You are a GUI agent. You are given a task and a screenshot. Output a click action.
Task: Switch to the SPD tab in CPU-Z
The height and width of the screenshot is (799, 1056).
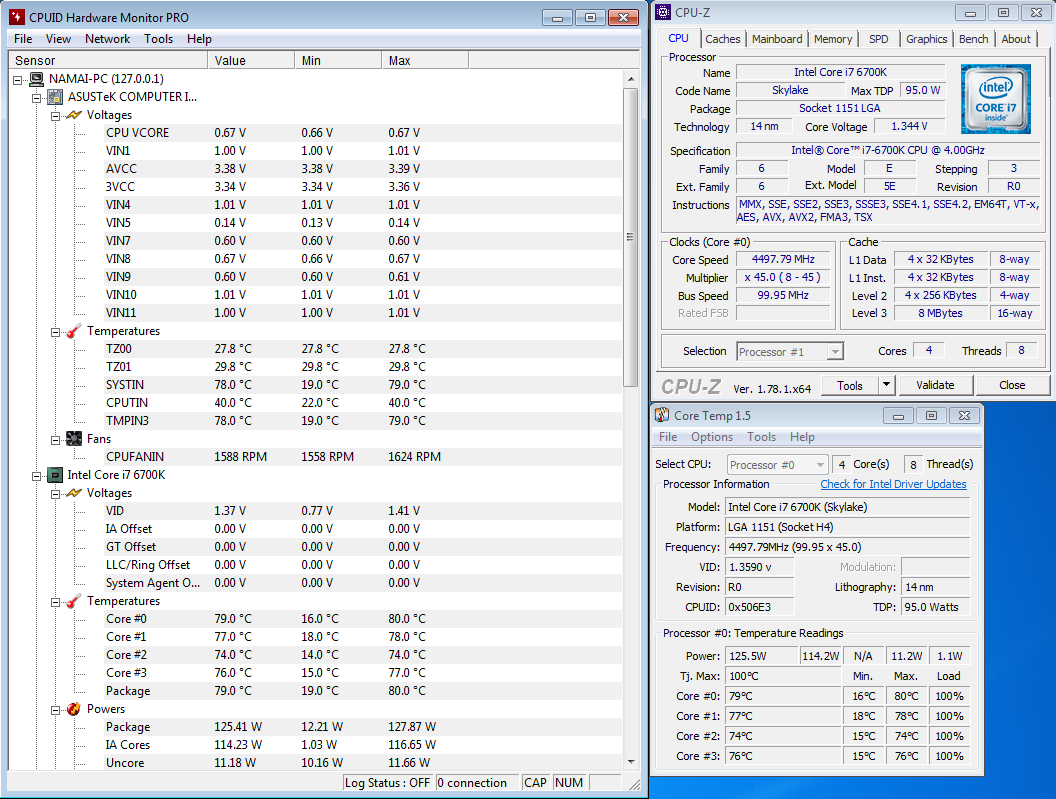pos(878,39)
